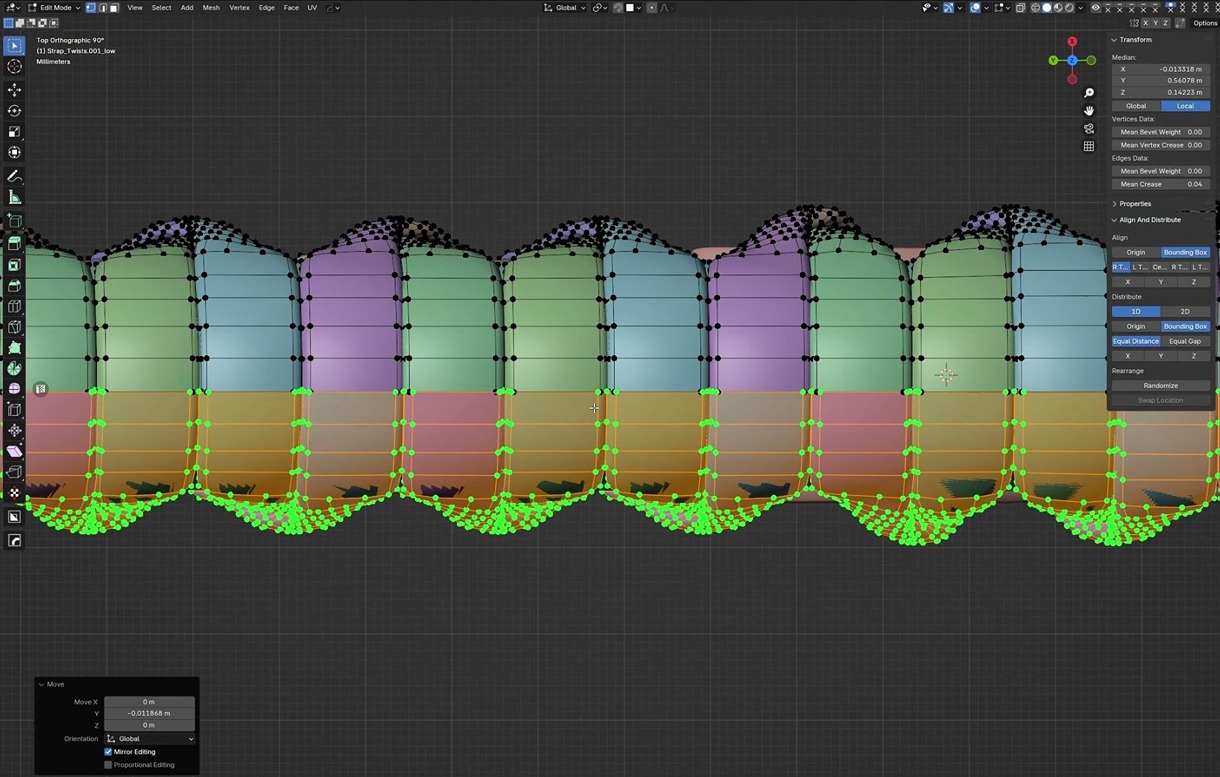This screenshot has width=1220, height=777.
Task: Select the Move tool in toolbar
Action: [x=14, y=90]
